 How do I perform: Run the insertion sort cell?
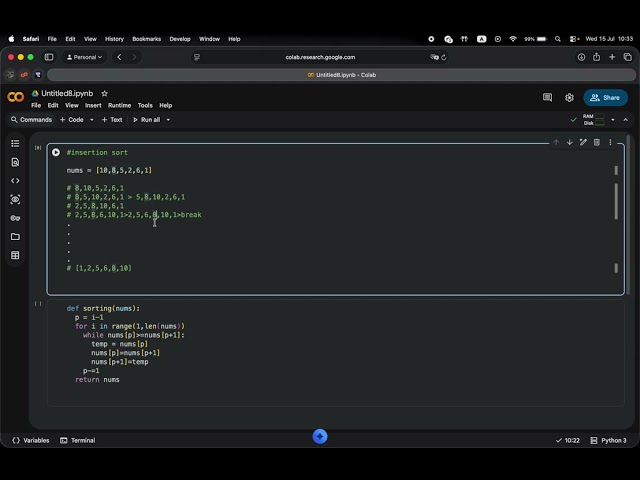point(56,152)
